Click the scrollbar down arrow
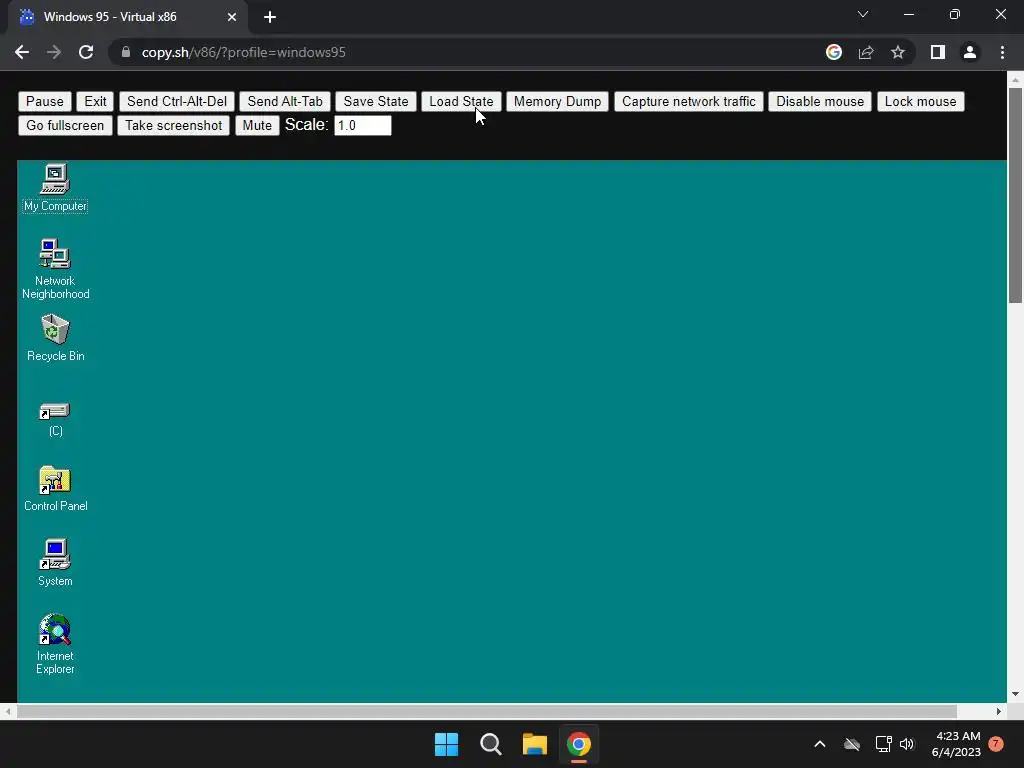1024x768 pixels. (1015, 694)
